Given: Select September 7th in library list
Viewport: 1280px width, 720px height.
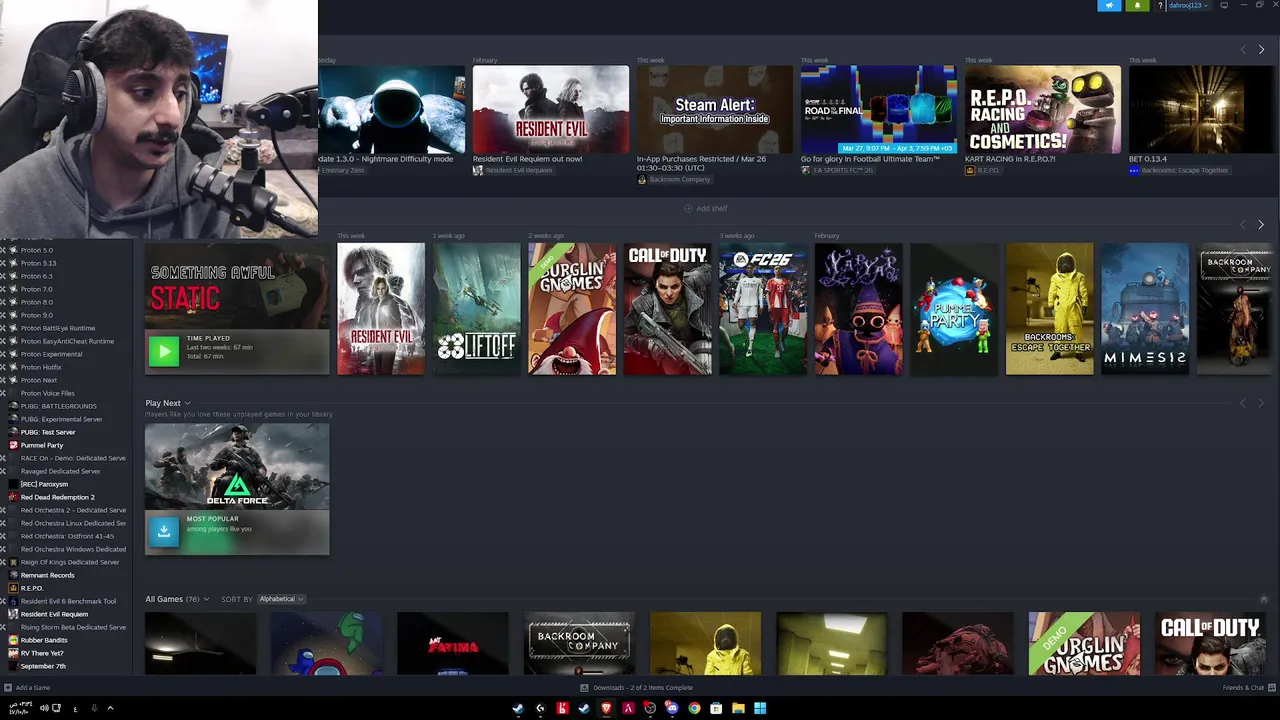Looking at the screenshot, I should pyautogui.click(x=43, y=666).
